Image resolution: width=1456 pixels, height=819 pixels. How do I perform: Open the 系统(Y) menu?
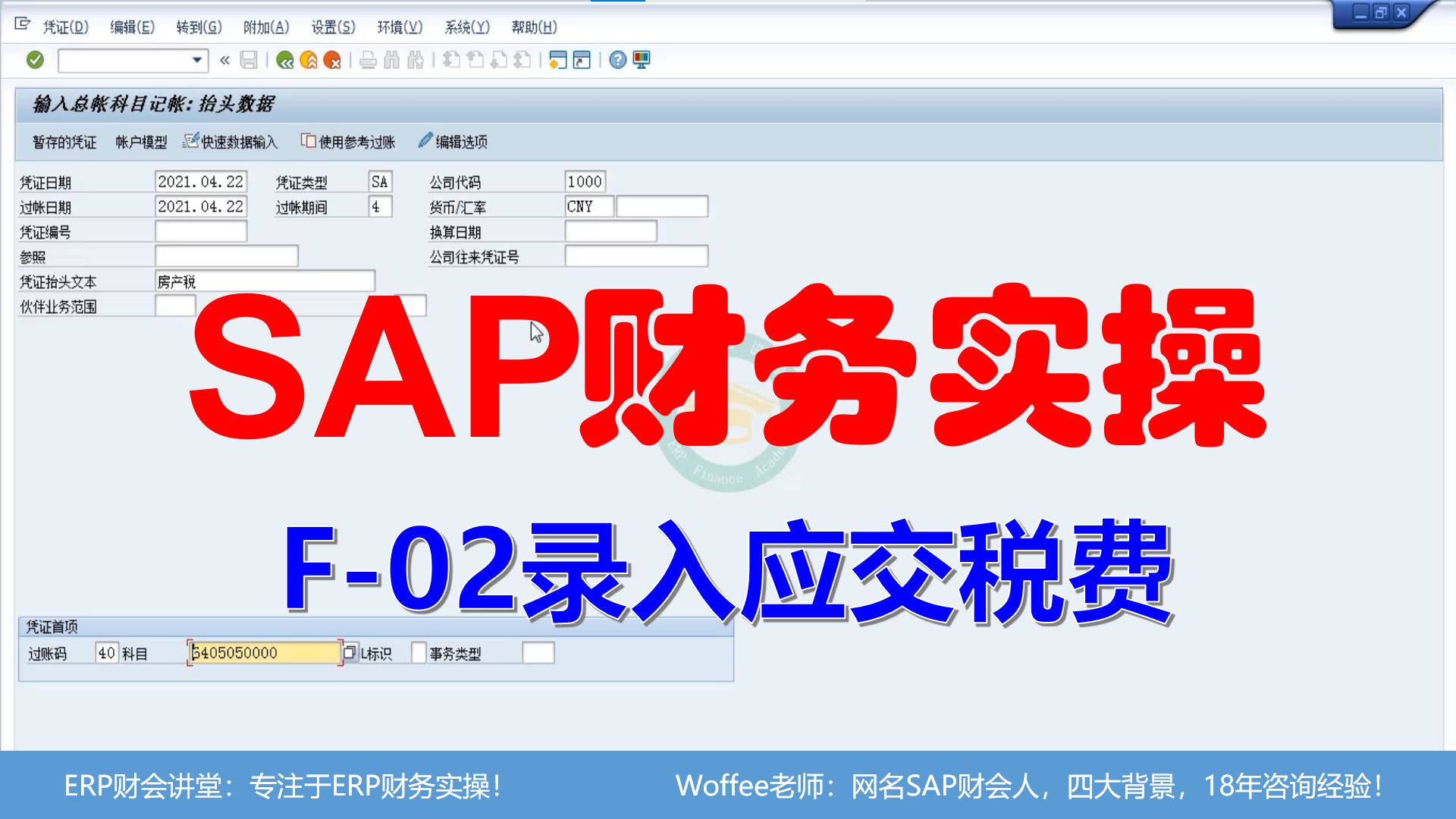click(x=467, y=27)
